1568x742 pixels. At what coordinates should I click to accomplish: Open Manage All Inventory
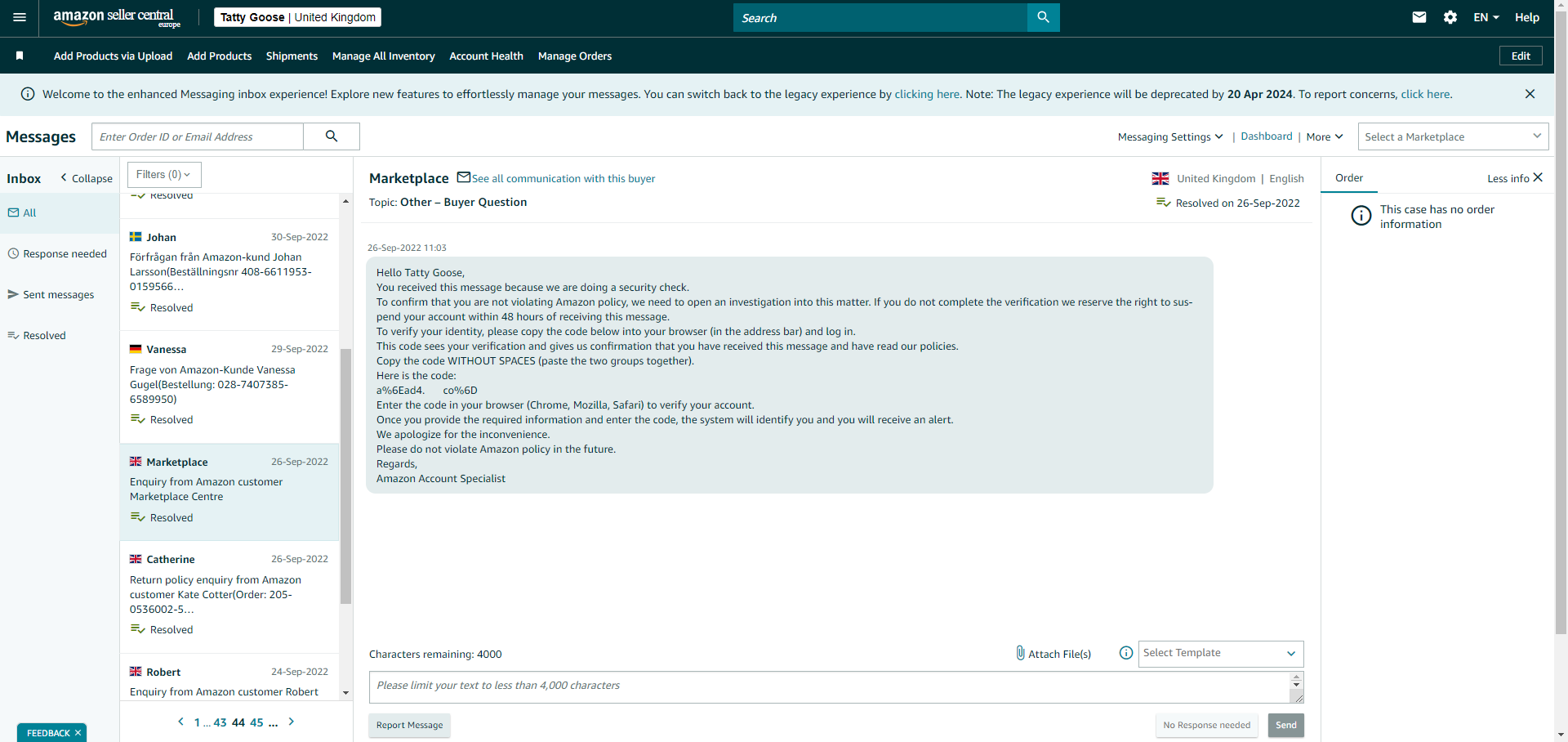point(383,56)
